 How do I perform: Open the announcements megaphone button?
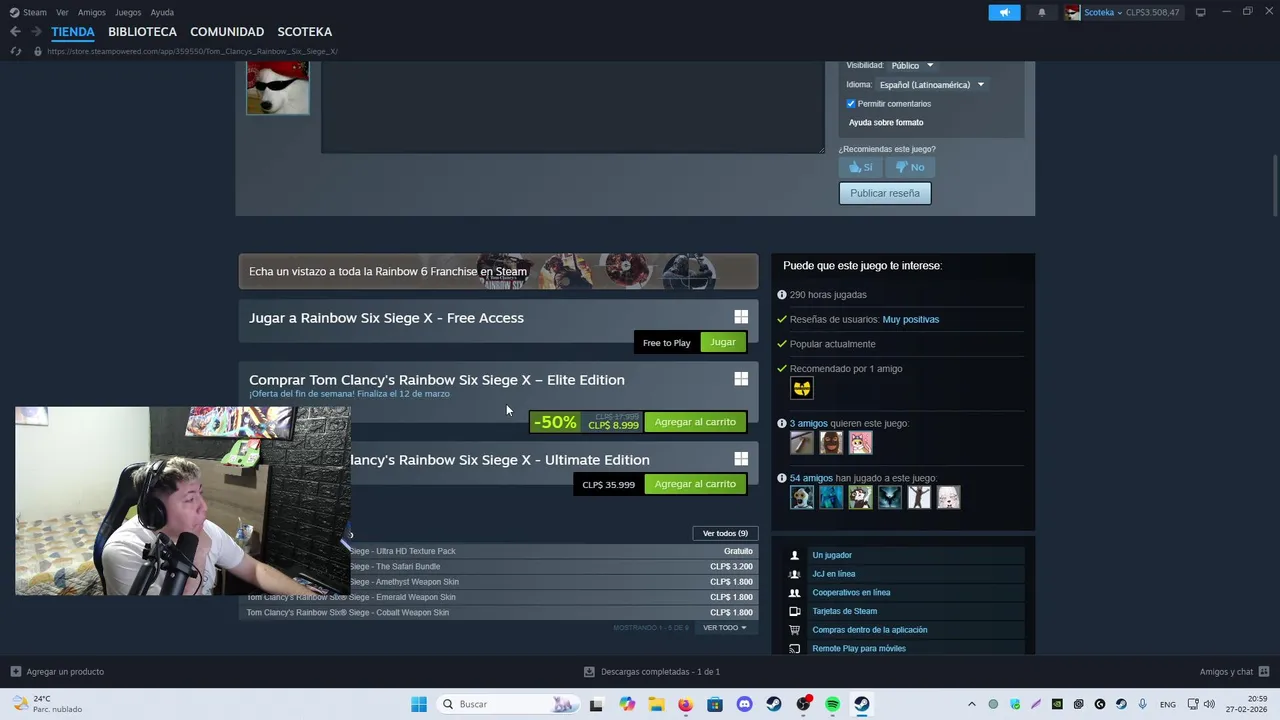(x=1004, y=12)
